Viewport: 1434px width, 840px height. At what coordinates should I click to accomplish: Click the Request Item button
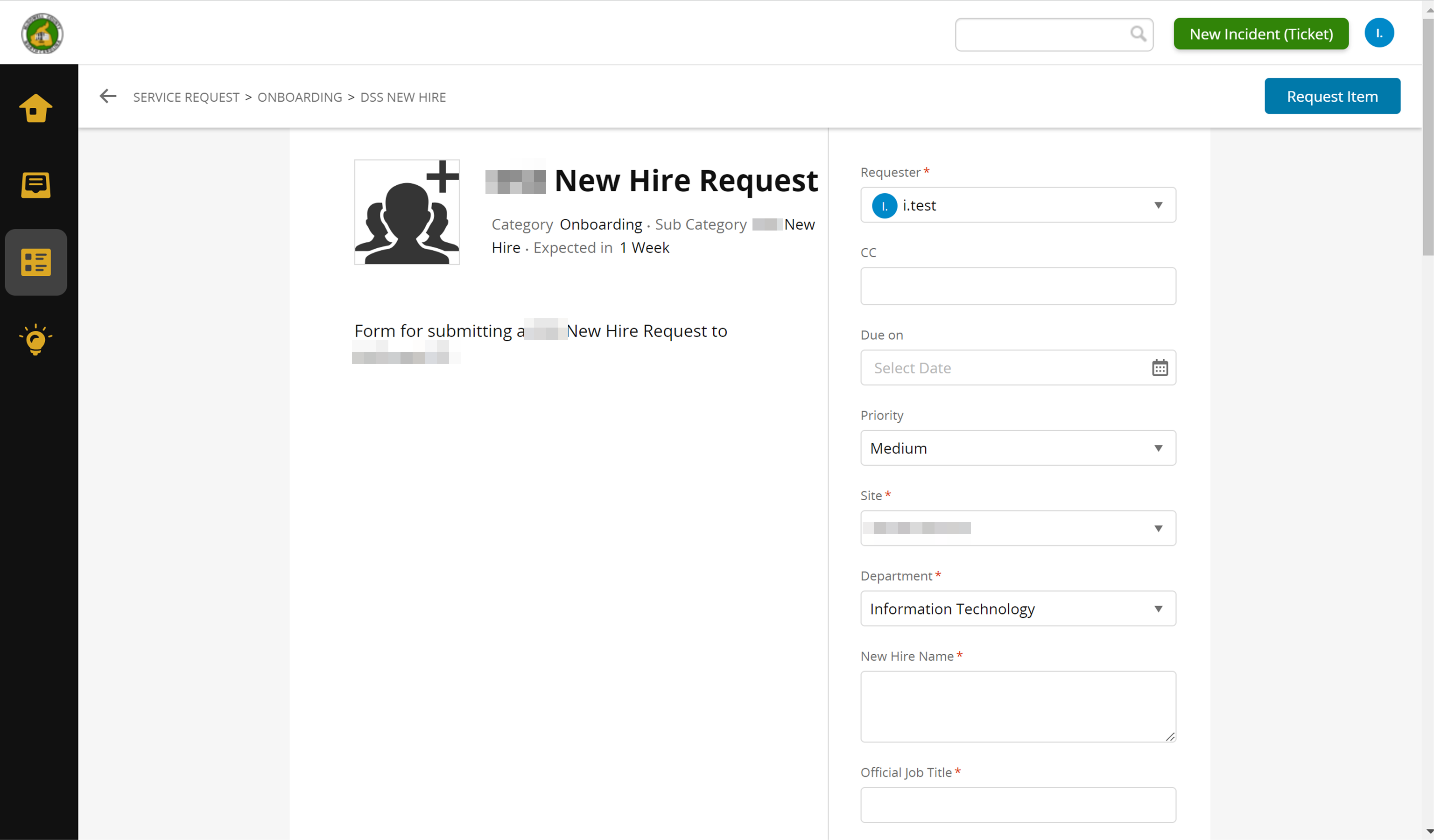[1332, 96]
